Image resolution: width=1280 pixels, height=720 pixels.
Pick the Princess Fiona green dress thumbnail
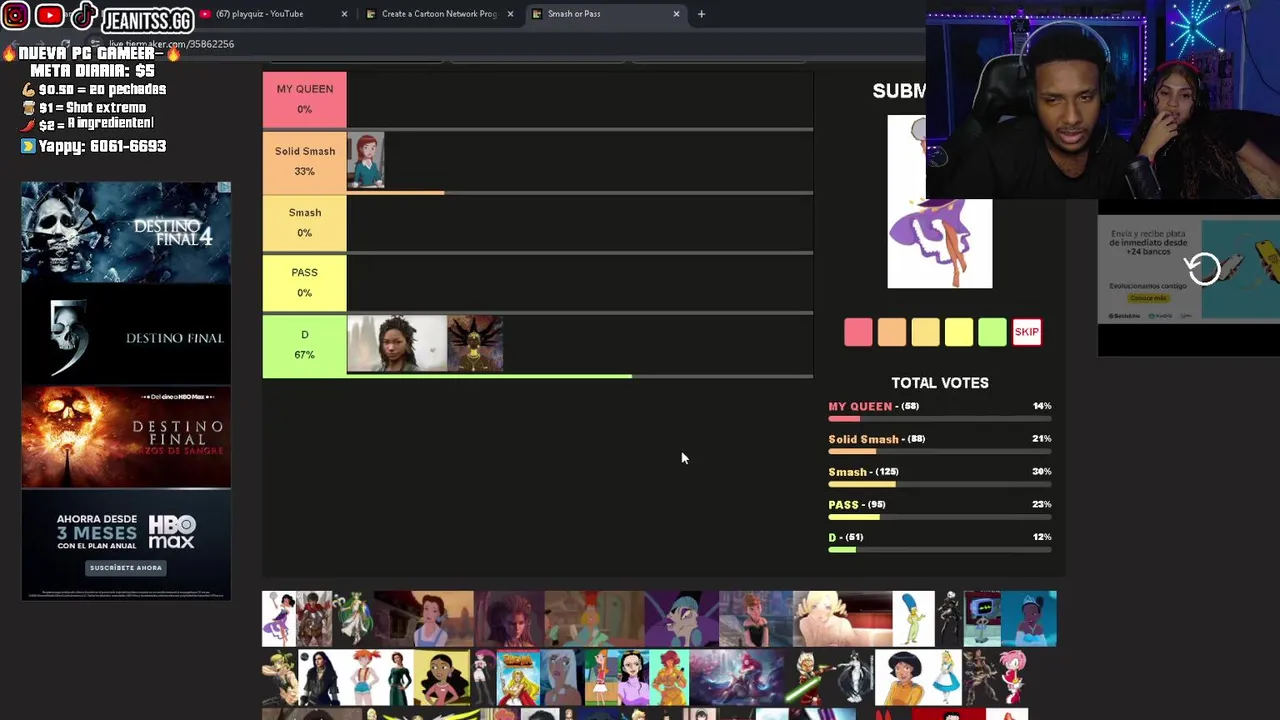click(398, 677)
